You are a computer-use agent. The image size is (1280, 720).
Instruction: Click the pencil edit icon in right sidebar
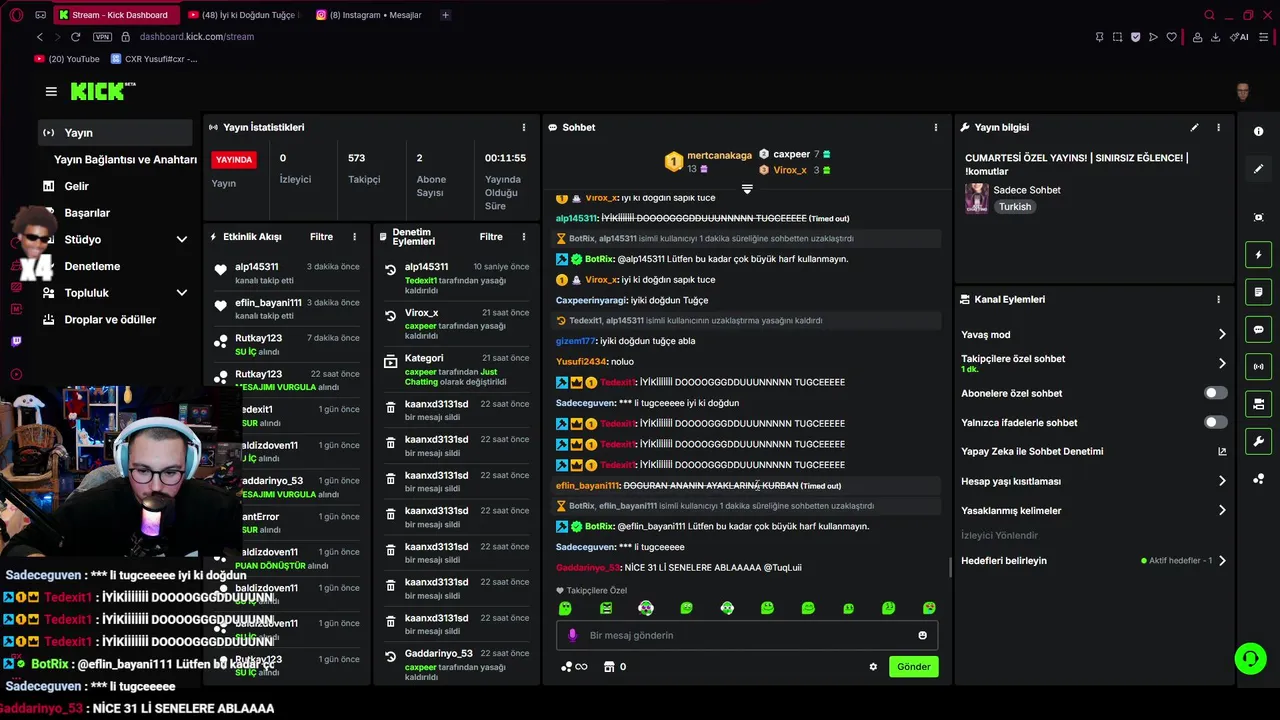[1258, 169]
